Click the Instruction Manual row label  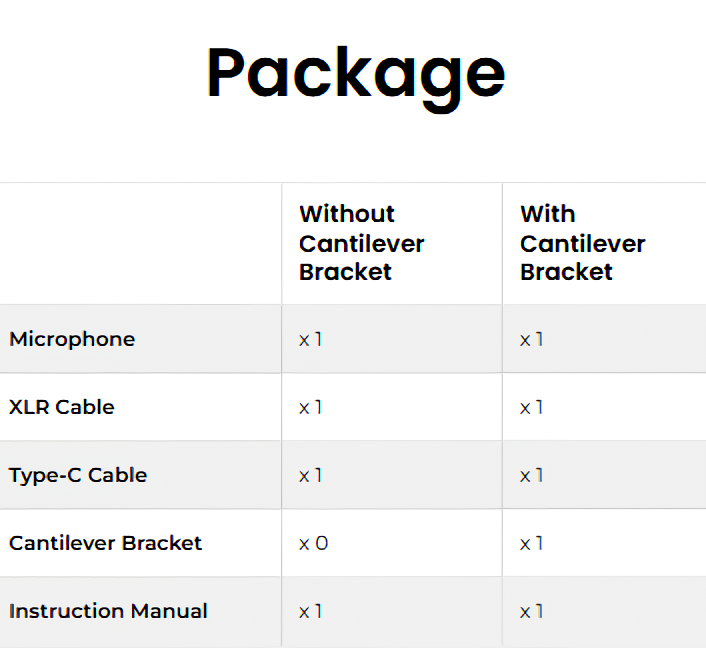click(108, 611)
